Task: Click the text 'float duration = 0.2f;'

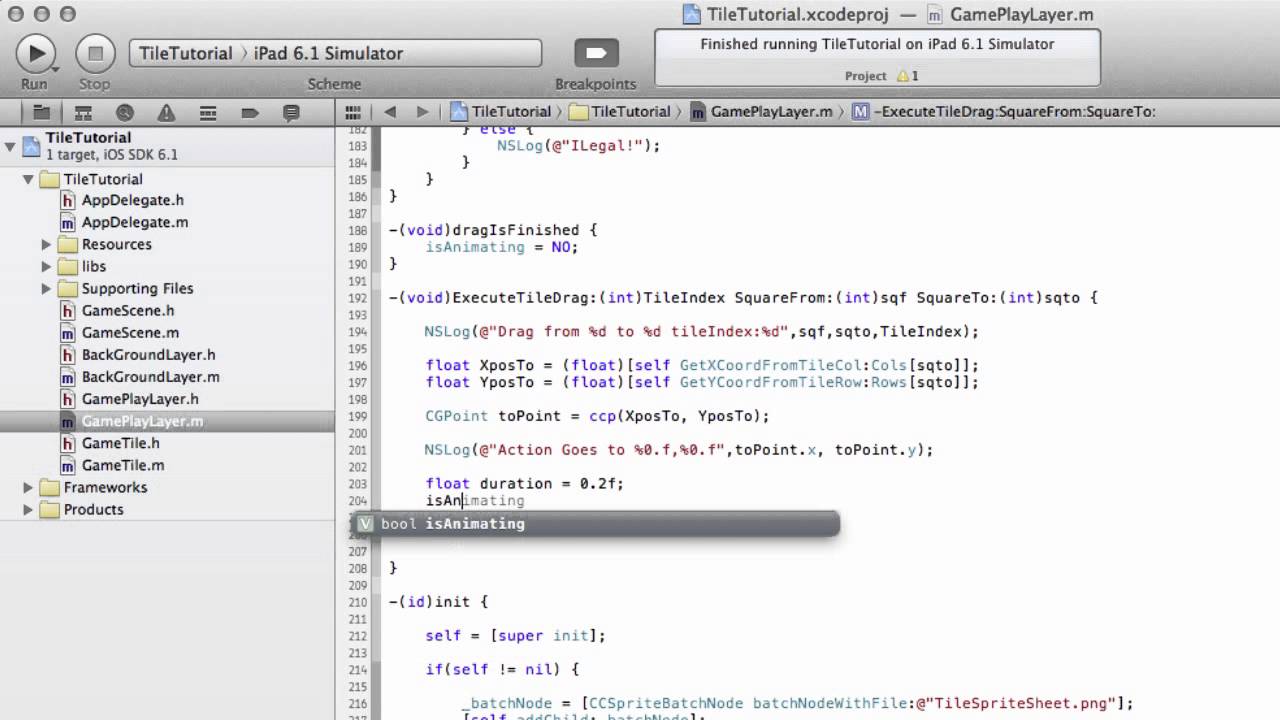Action: pos(524,484)
